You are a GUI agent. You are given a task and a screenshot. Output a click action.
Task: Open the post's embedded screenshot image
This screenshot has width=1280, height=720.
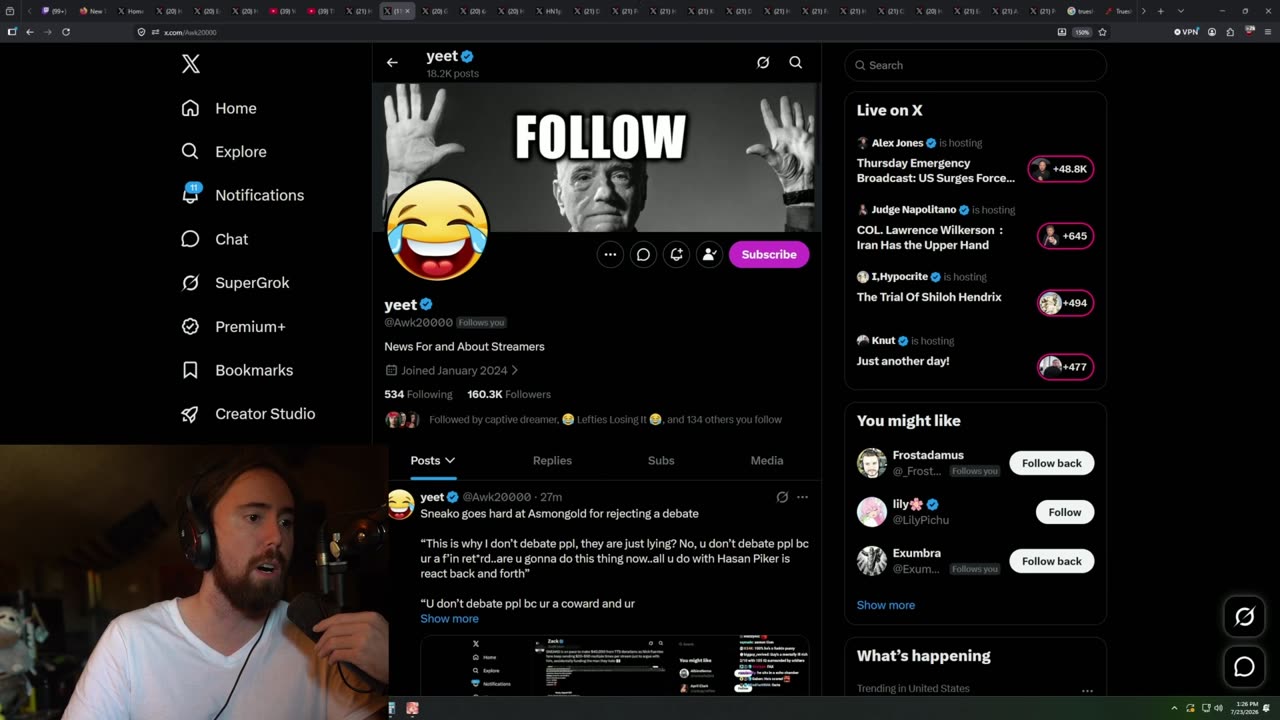[x=615, y=665]
